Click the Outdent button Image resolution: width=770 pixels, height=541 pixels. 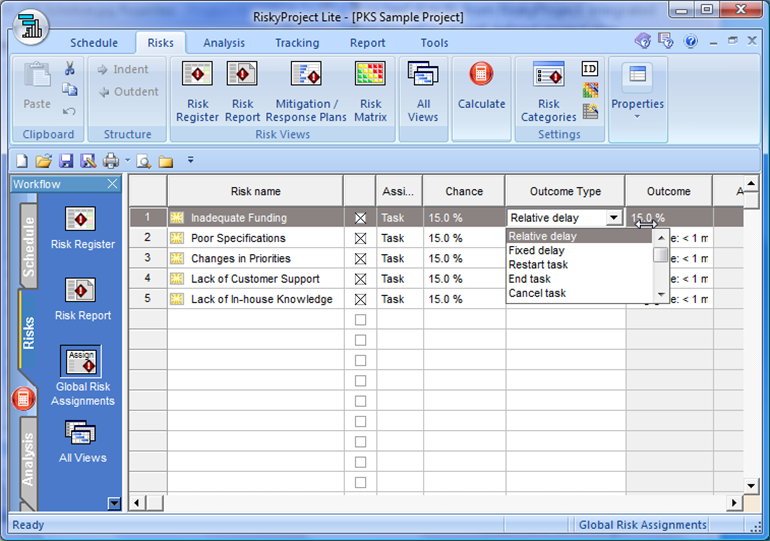pos(127,92)
